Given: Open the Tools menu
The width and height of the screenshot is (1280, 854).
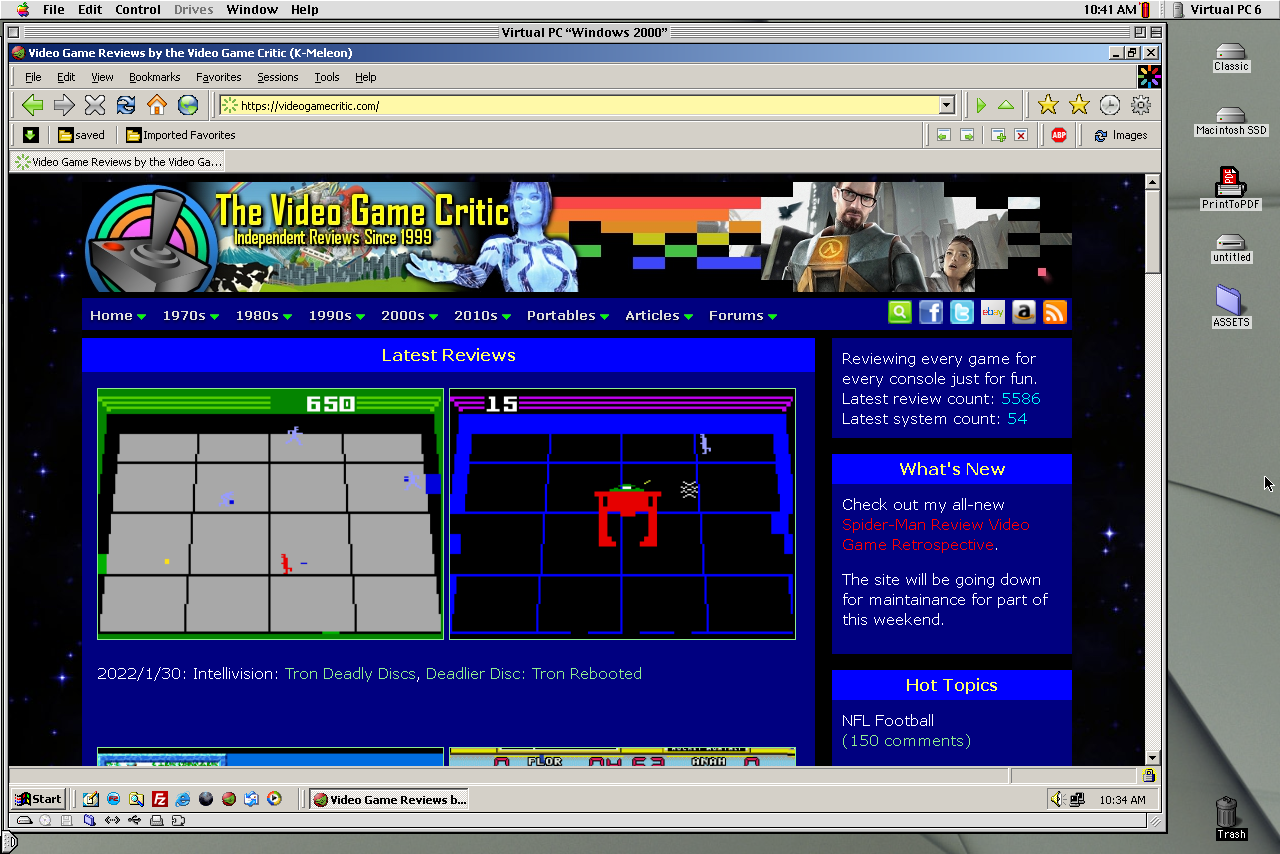Looking at the screenshot, I should (327, 77).
